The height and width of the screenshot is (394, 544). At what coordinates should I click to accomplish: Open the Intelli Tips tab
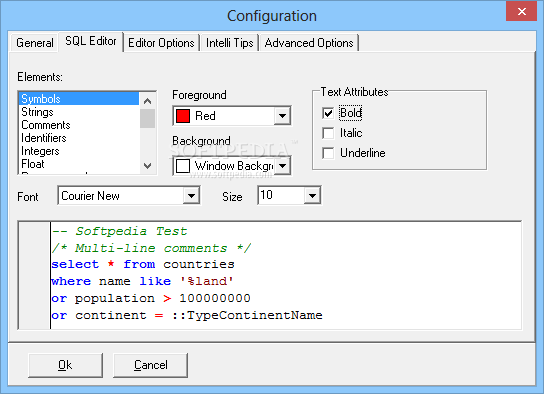pyautogui.click(x=229, y=43)
